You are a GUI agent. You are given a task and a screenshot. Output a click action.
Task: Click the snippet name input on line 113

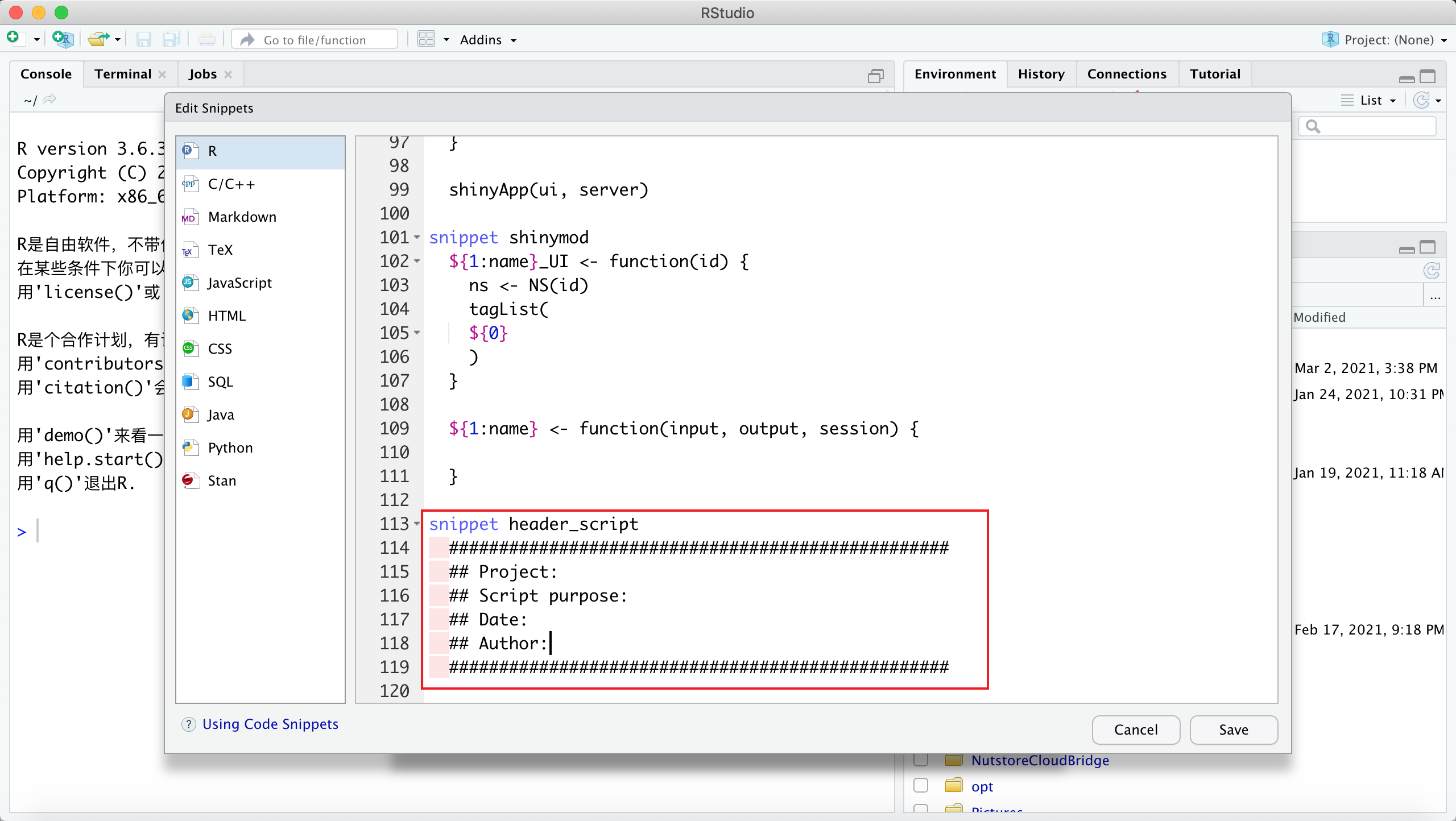[x=573, y=523]
